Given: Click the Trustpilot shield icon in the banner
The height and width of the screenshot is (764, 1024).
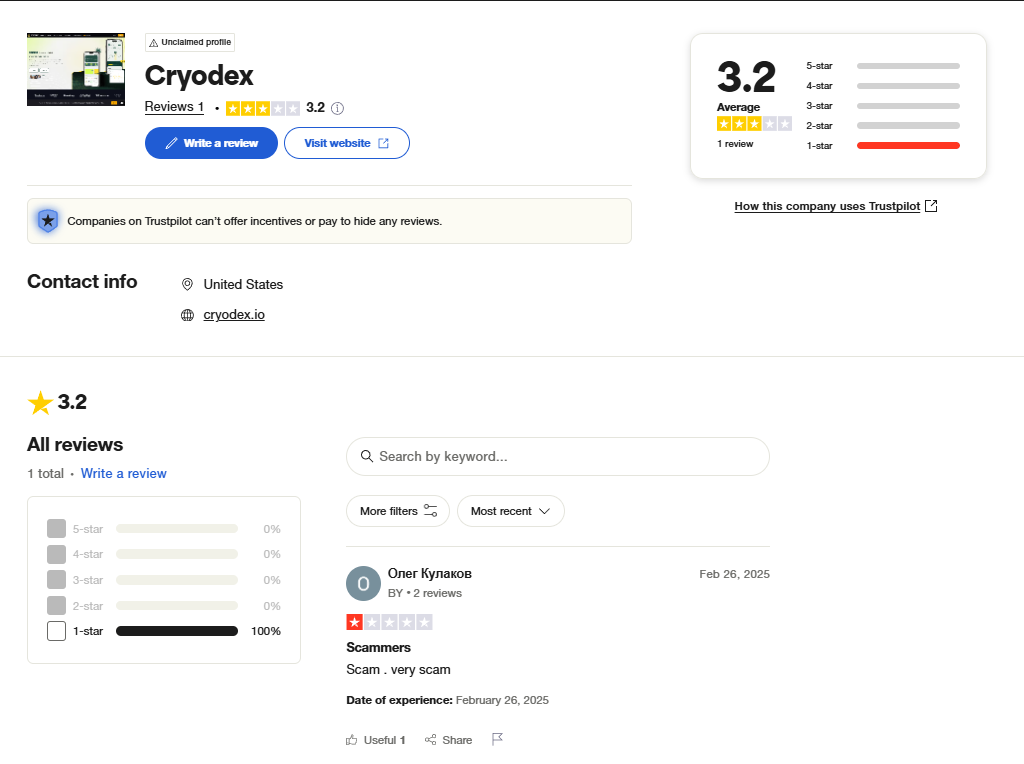Looking at the screenshot, I should (47, 220).
